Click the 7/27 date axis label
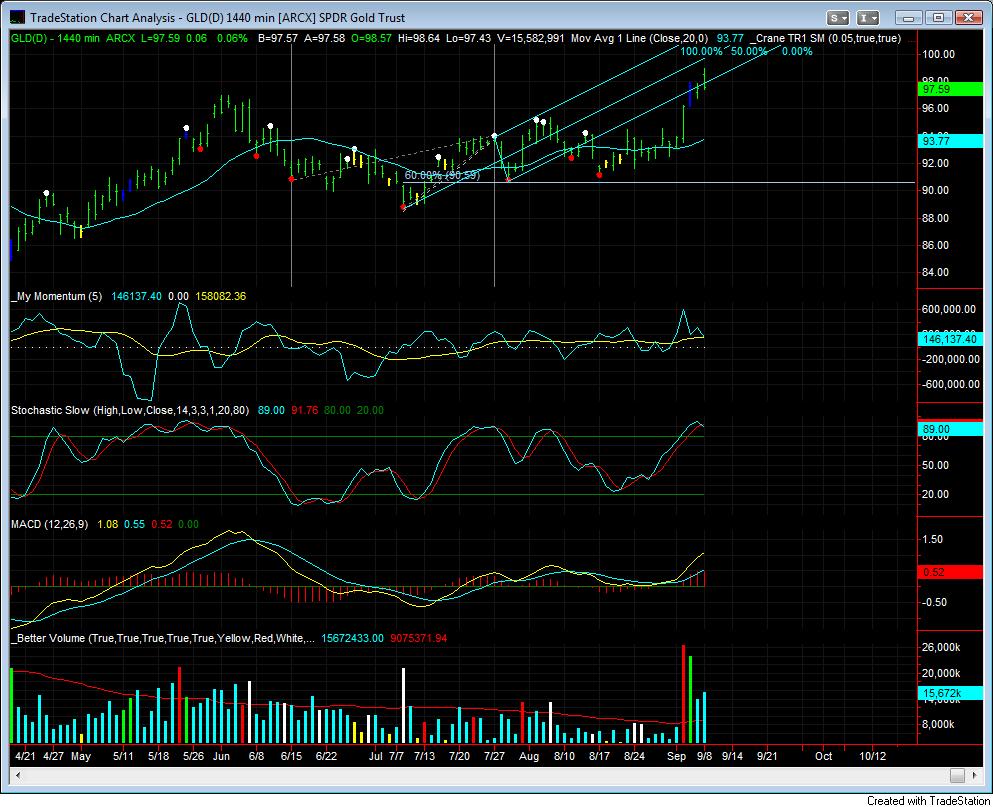This screenshot has height=807, width=993. [494, 756]
